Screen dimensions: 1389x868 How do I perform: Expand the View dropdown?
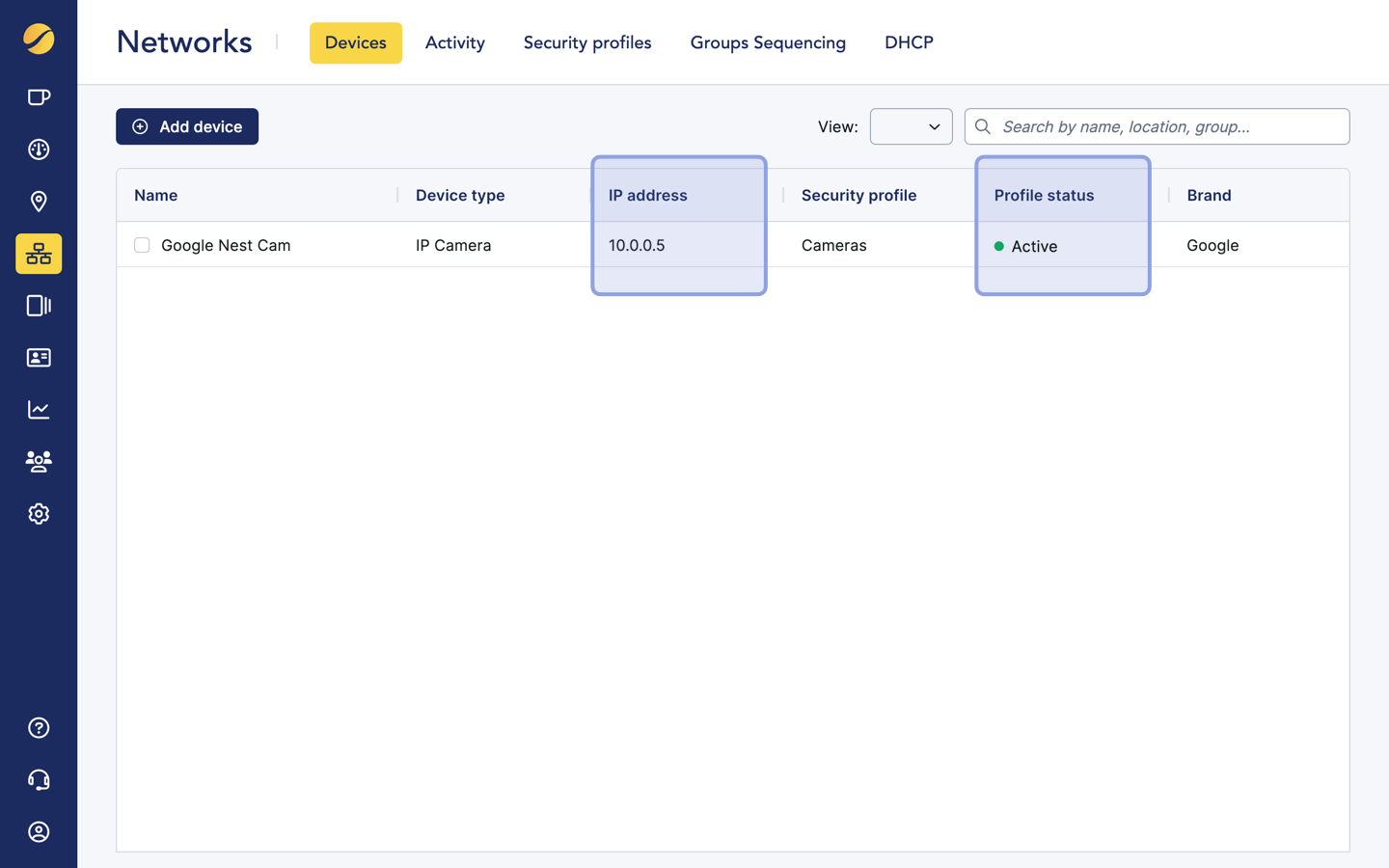(911, 126)
